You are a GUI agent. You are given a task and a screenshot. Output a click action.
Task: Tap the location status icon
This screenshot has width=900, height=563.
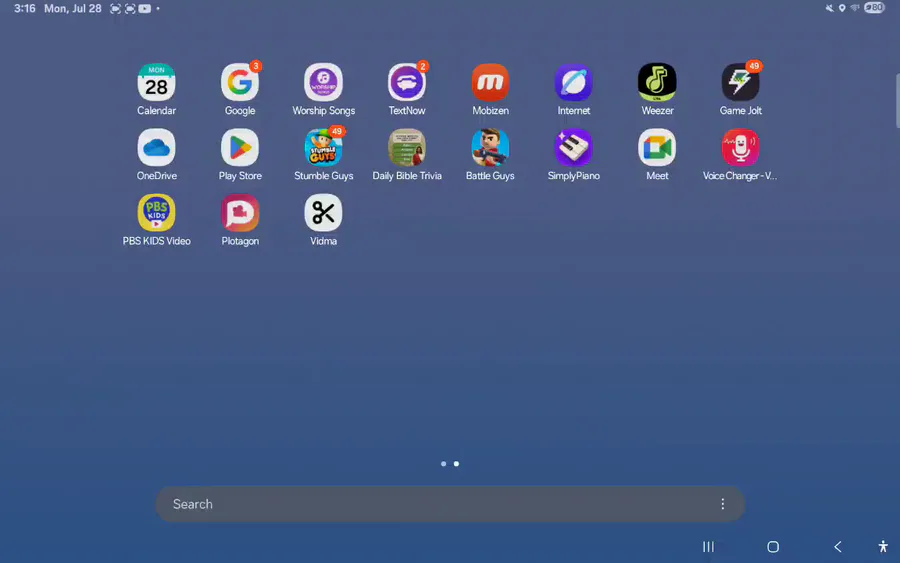pyautogui.click(x=842, y=8)
